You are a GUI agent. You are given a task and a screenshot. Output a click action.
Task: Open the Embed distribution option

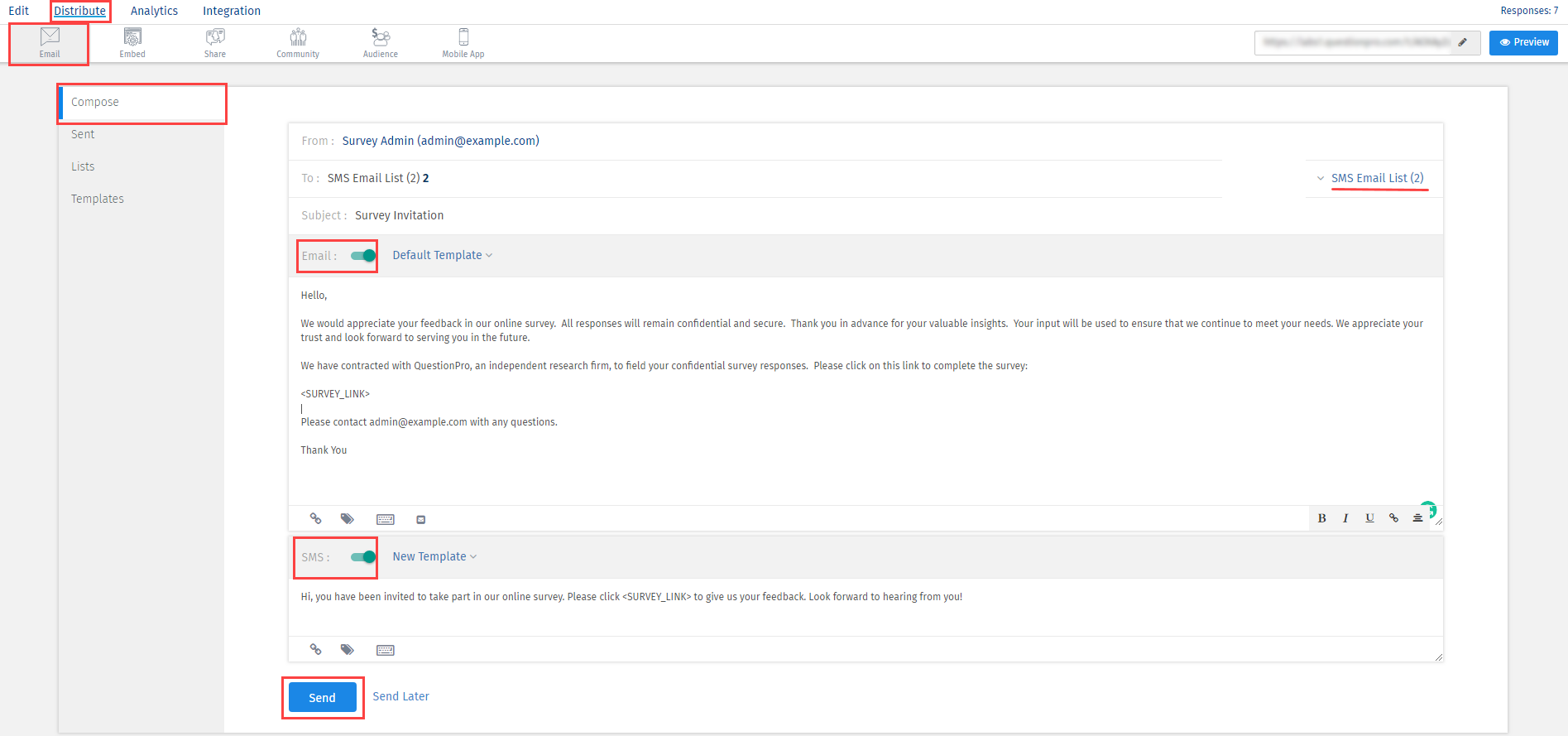click(x=132, y=42)
